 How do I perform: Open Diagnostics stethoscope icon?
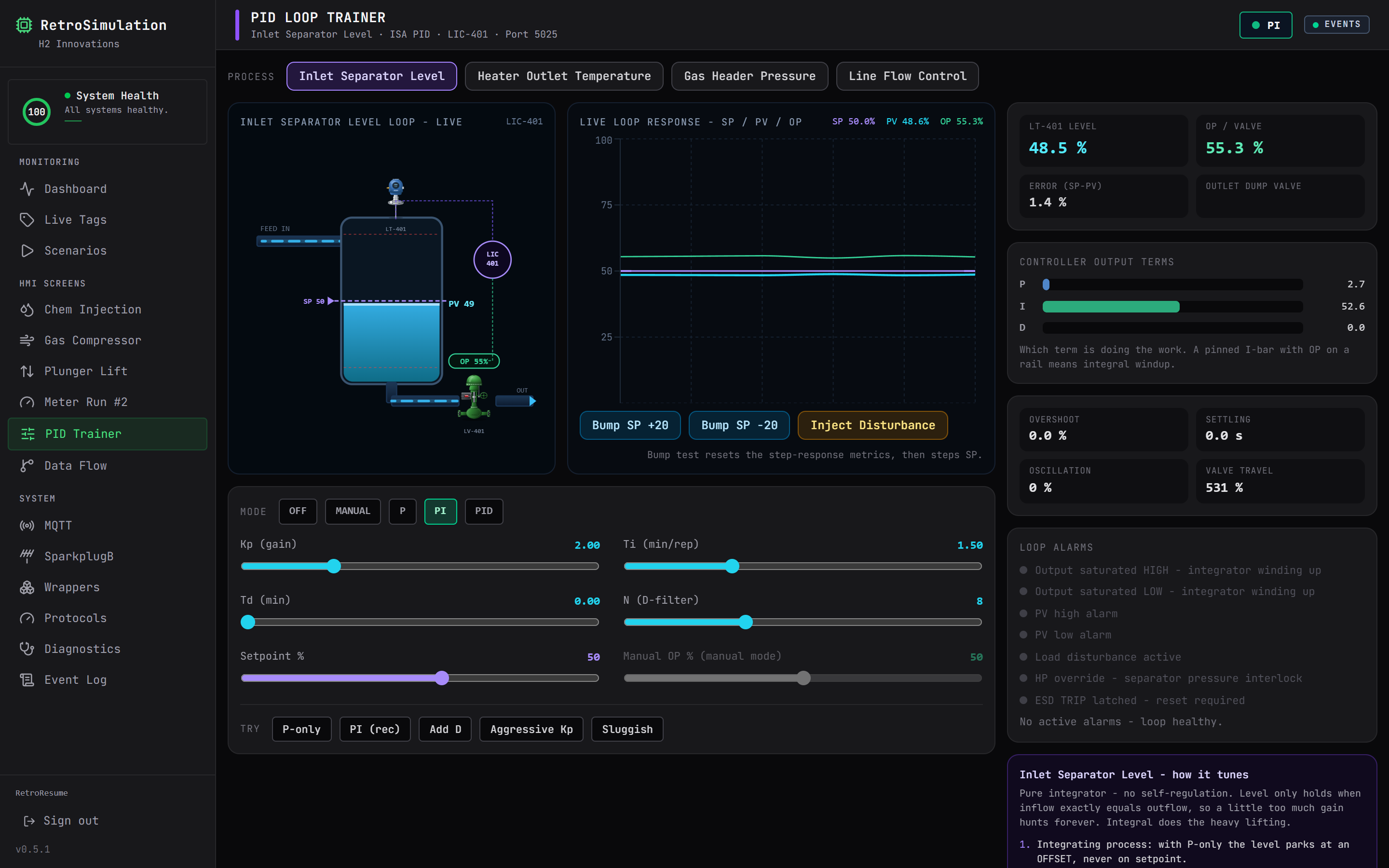click(x=27, y=649)
